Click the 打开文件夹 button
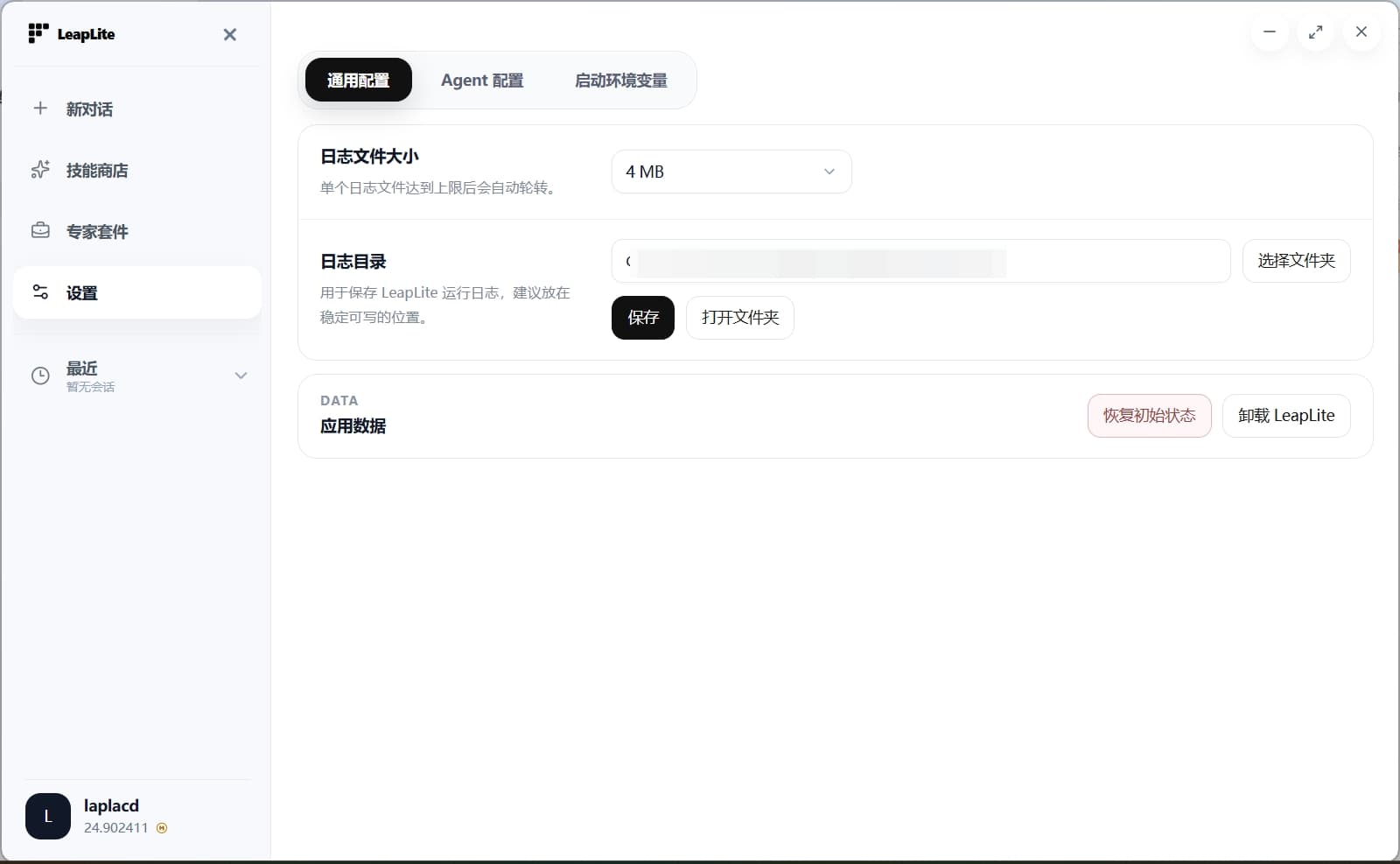 click(x=740, y=318)
